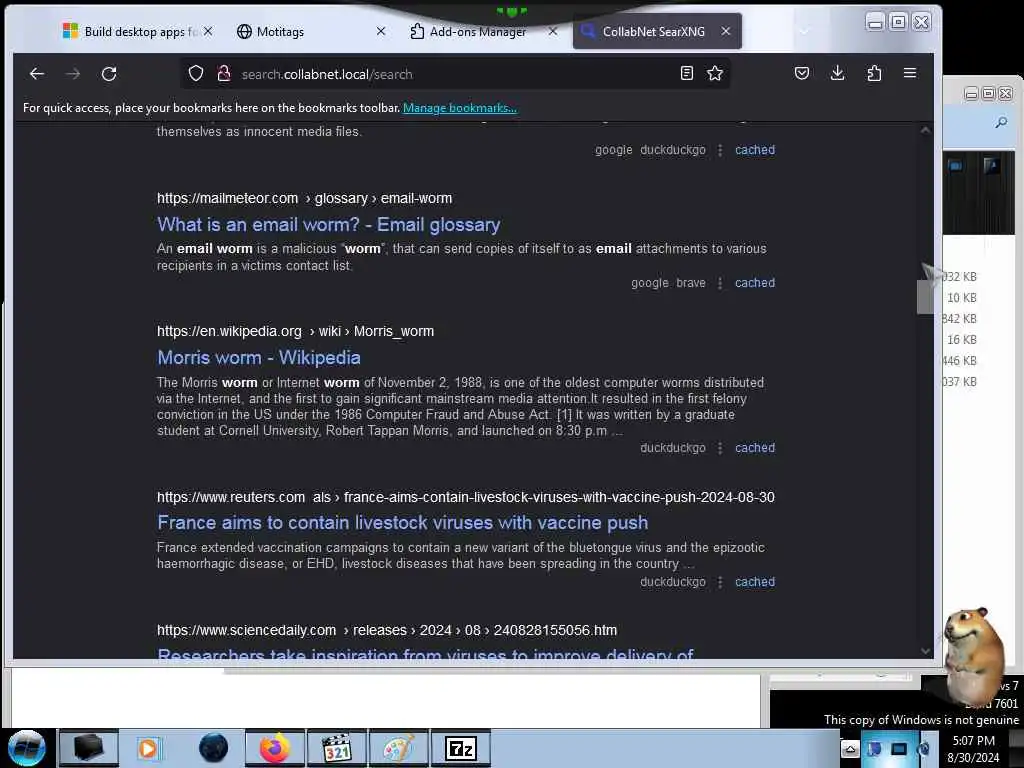Click the grayed-out forward arrow in Firefox
Screen dimensions: 1024x768
coord(72,74)
